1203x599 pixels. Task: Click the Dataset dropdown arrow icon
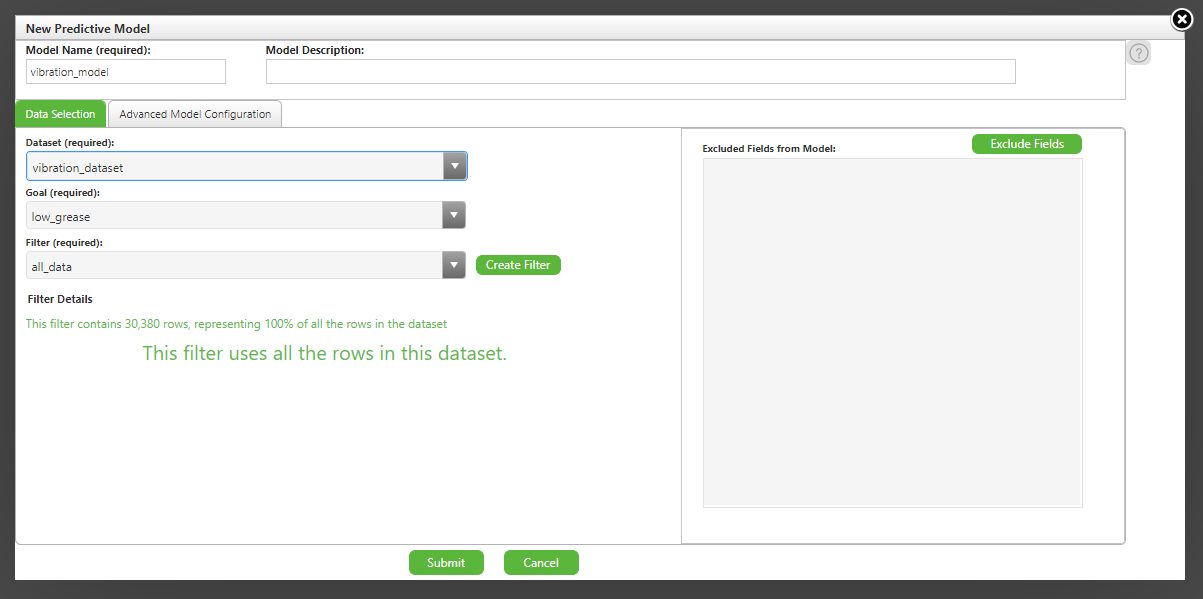pos(454,165)
